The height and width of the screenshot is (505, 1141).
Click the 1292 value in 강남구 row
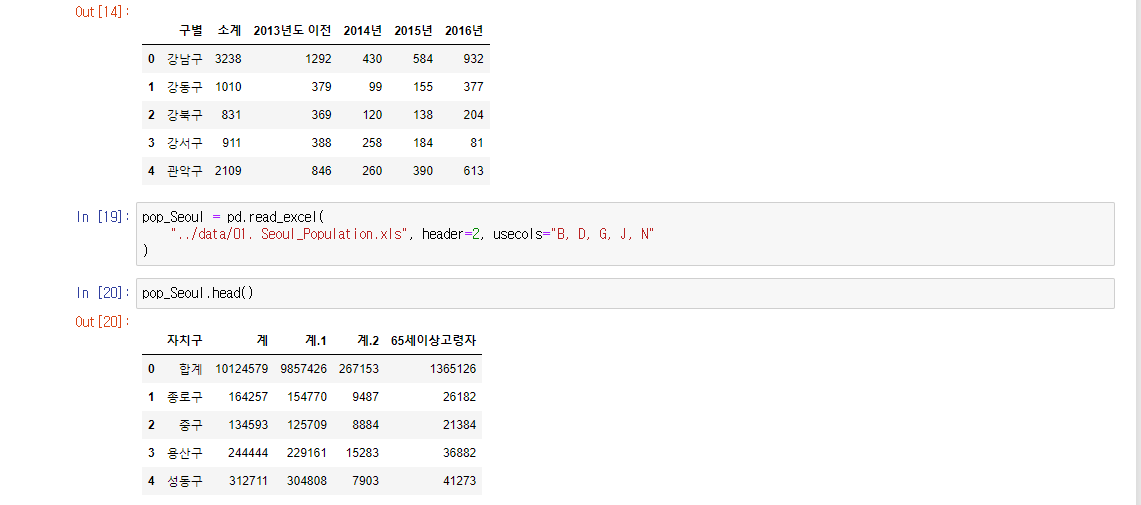tap(319, 59)
